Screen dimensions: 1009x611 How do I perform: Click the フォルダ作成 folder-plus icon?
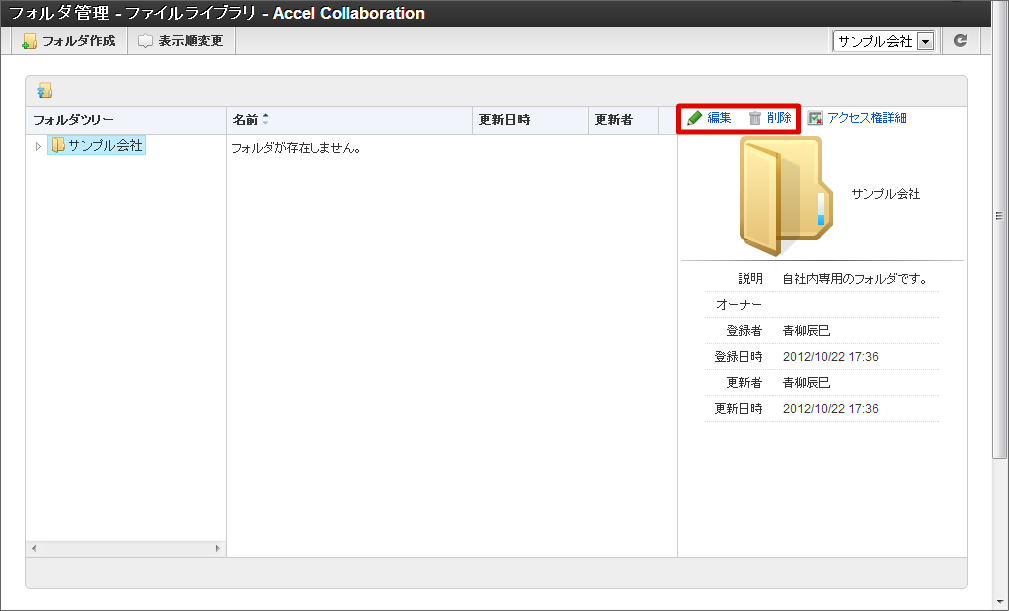click(x=30, y=41)
